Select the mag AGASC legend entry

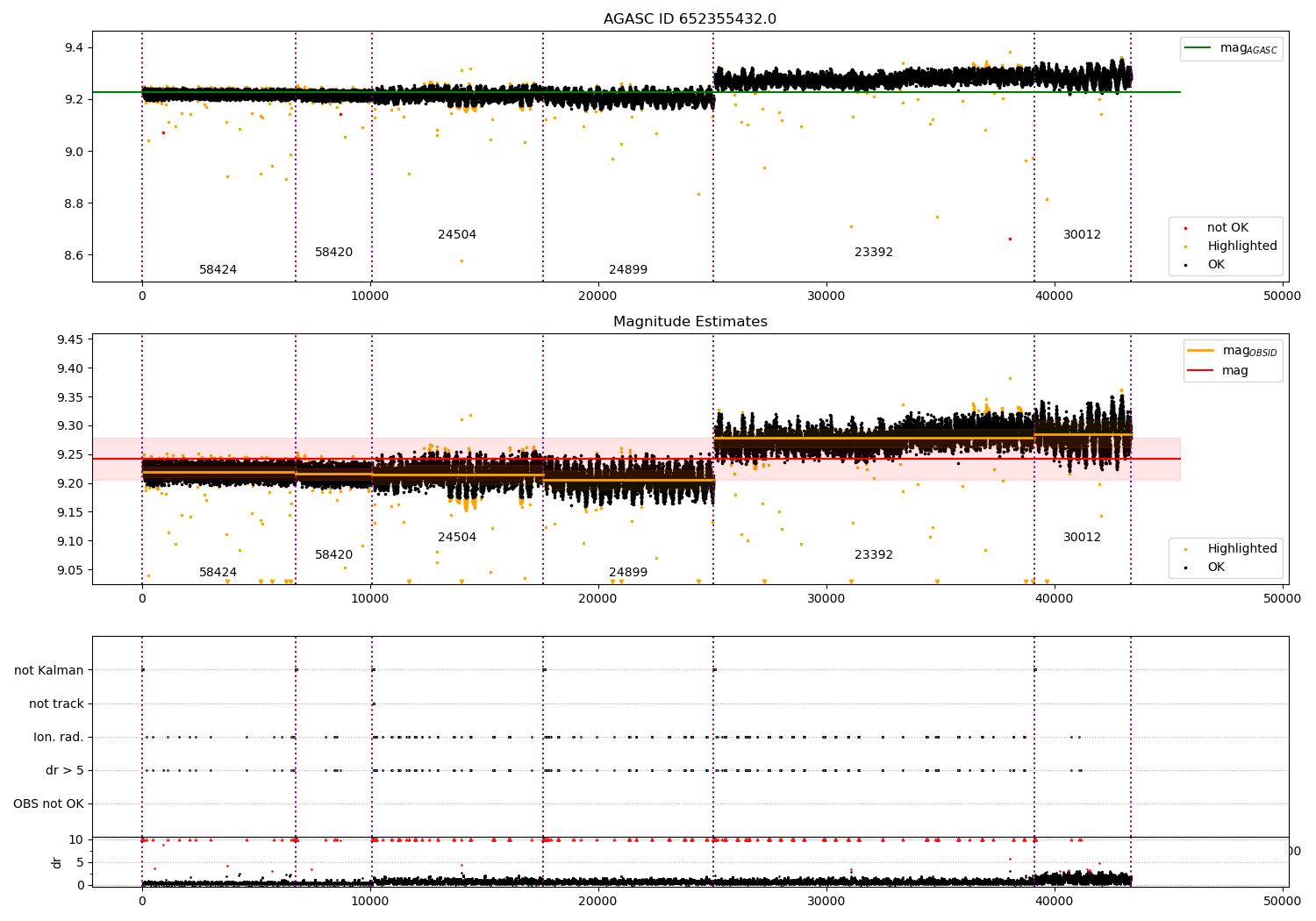tap(1232, 49)
